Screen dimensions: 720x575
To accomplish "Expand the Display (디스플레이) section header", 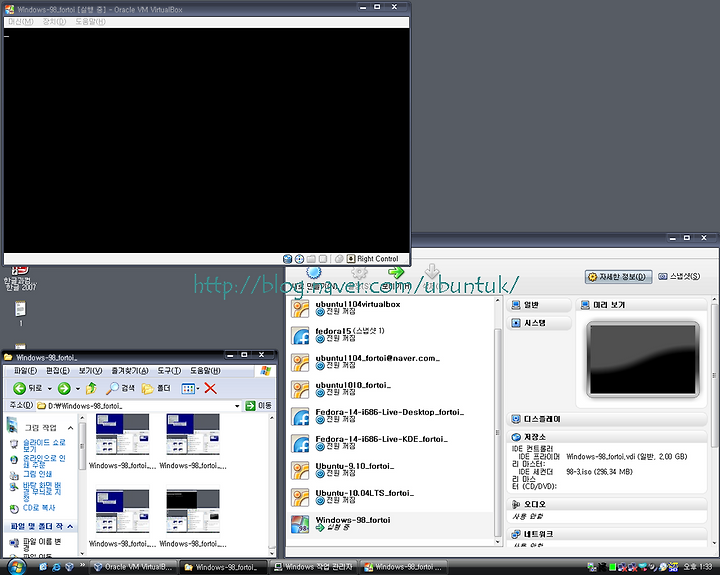I will 607,419.
